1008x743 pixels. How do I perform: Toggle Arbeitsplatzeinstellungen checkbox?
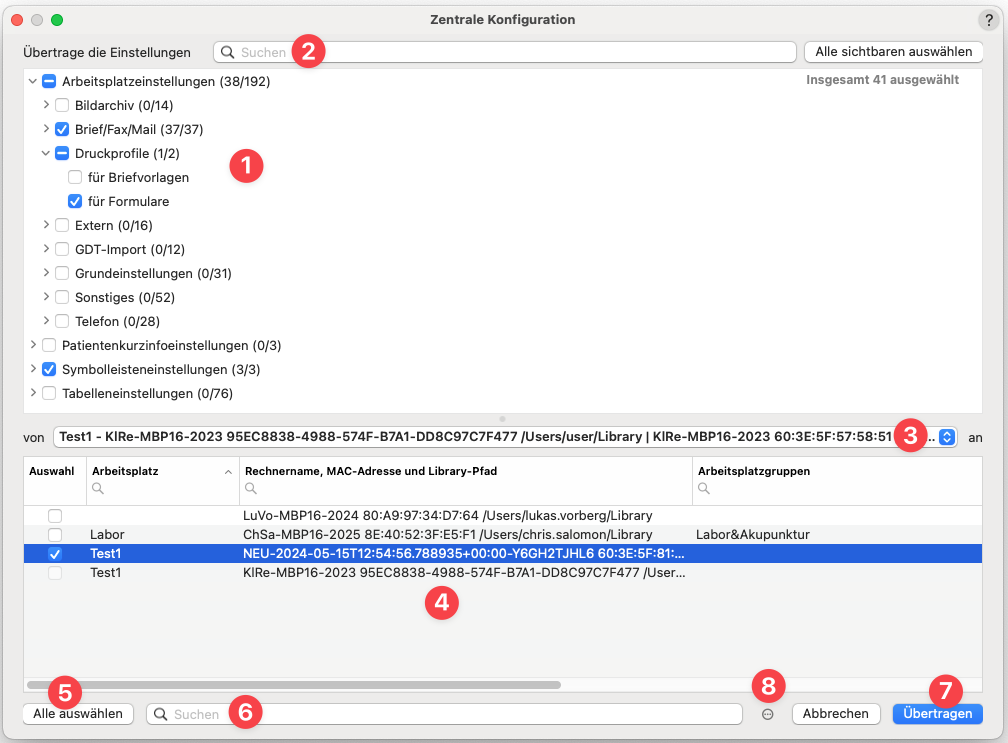(x=49, y=82)
